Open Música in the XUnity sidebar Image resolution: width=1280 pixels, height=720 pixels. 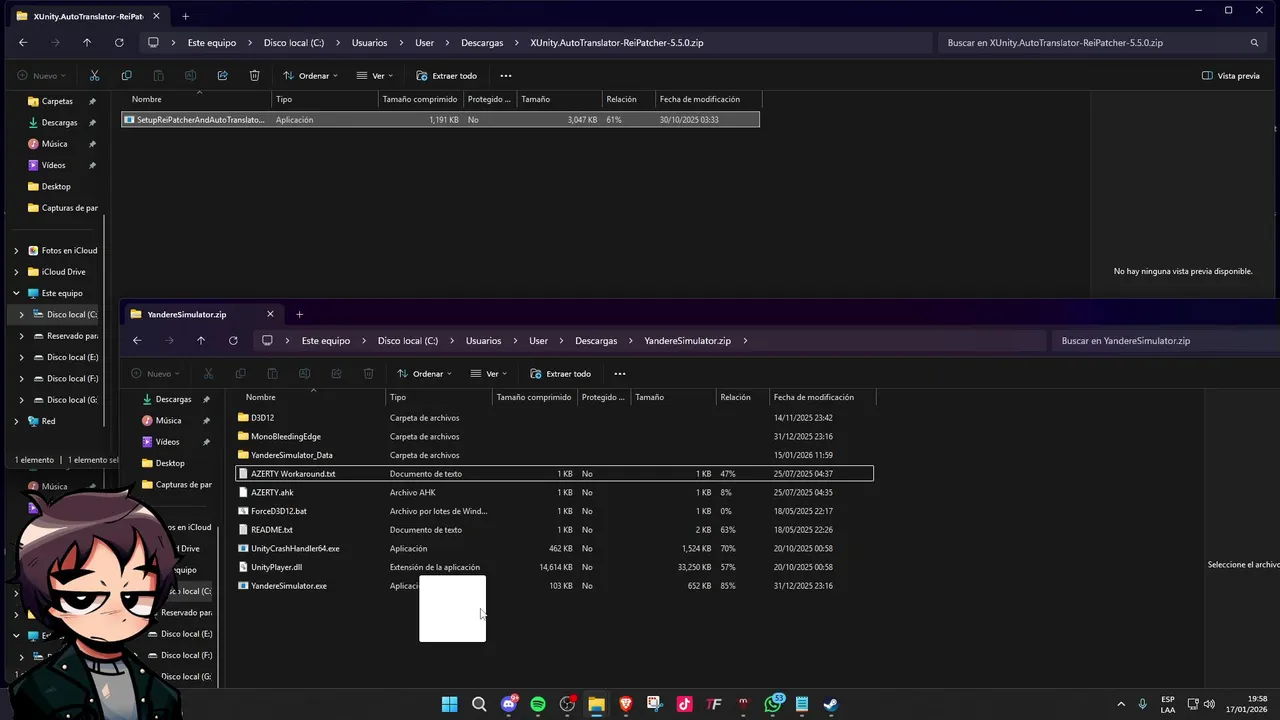coord(53,144)
